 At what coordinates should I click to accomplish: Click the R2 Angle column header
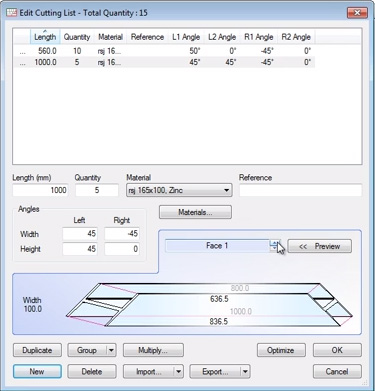coord(296,37)
